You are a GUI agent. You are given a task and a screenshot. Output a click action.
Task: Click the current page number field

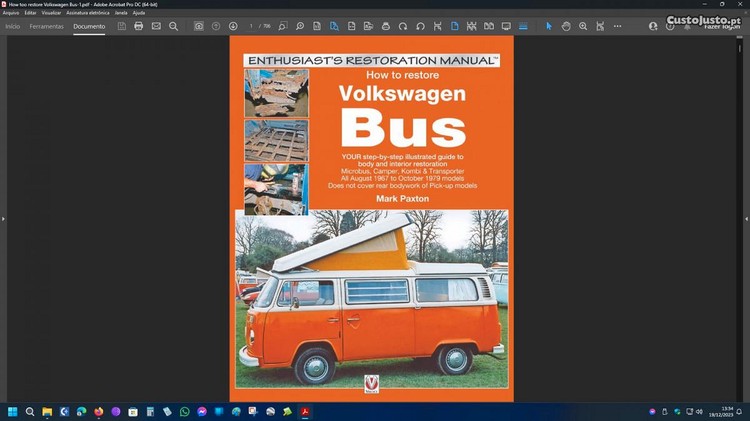click(x=252, y=26)
